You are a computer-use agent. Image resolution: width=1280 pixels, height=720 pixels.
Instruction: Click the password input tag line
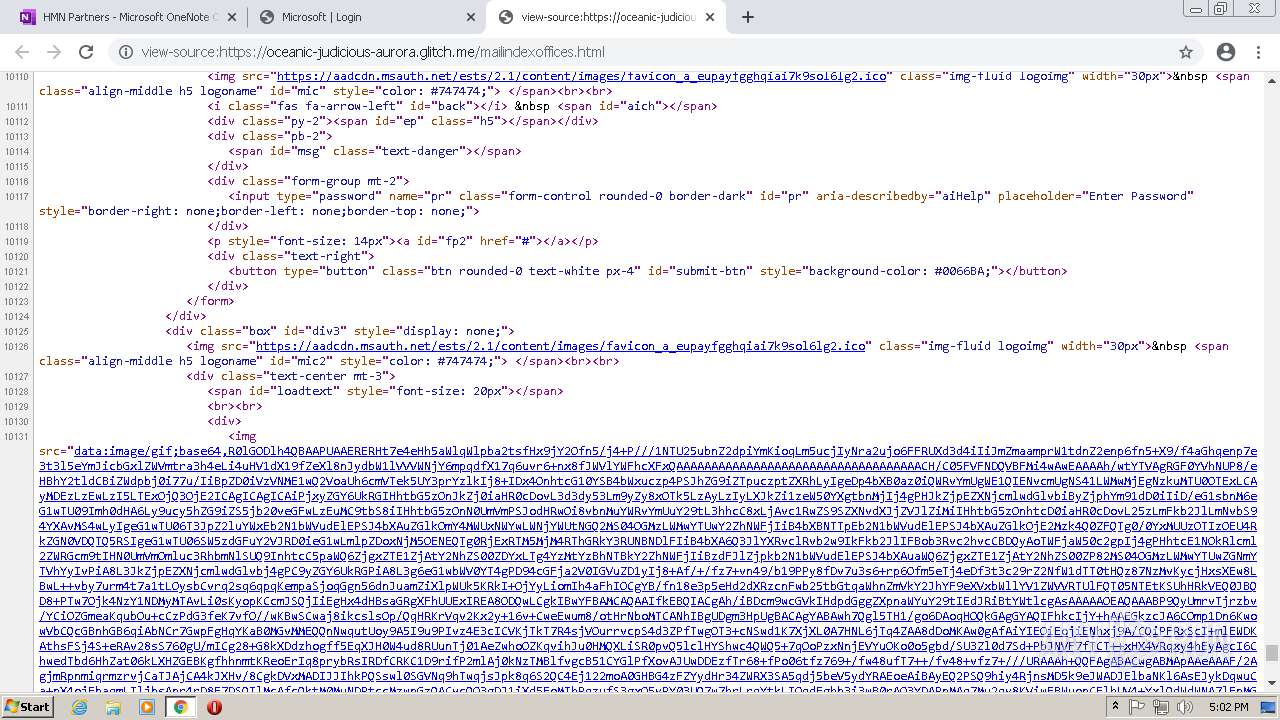point(616,204)
